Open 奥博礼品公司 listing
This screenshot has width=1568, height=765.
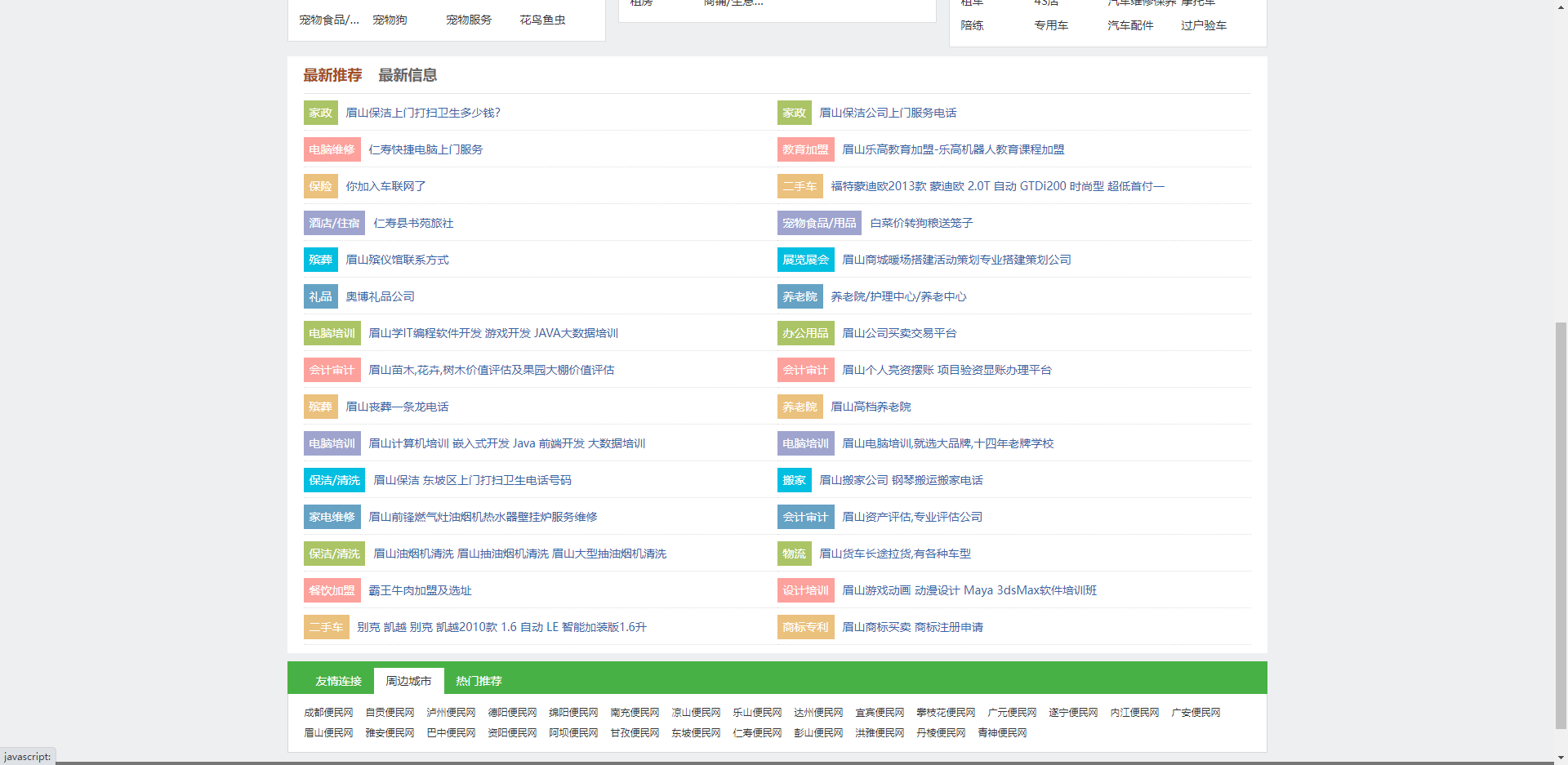[x=380, y=296]
